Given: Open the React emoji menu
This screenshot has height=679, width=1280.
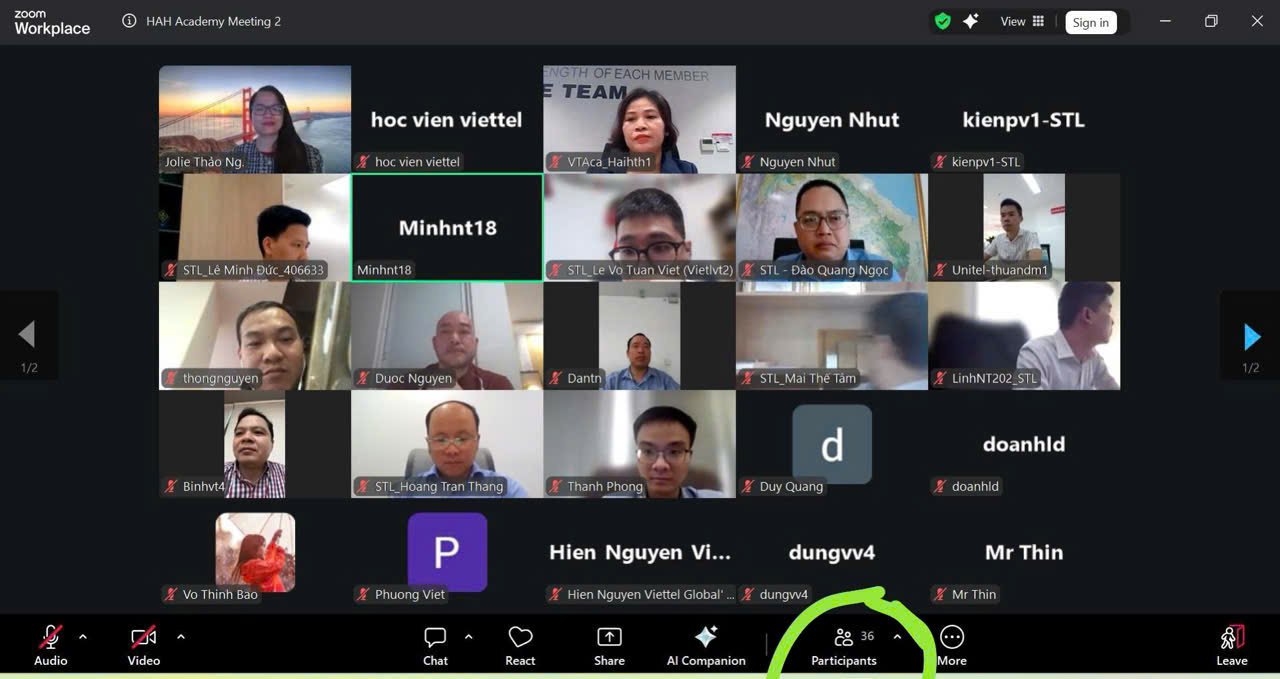Looking at the screenshot, I should click(x=520, y=645).
